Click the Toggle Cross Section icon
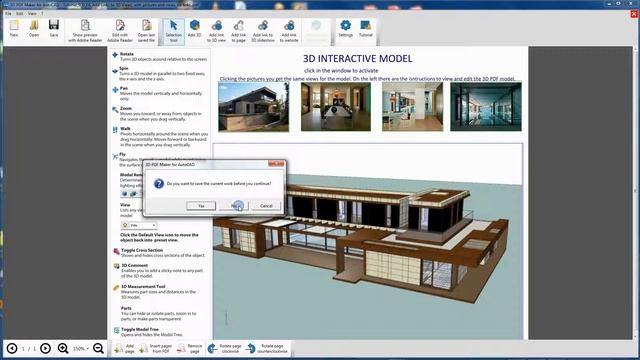The image size is (640, 360). (116, 251)
